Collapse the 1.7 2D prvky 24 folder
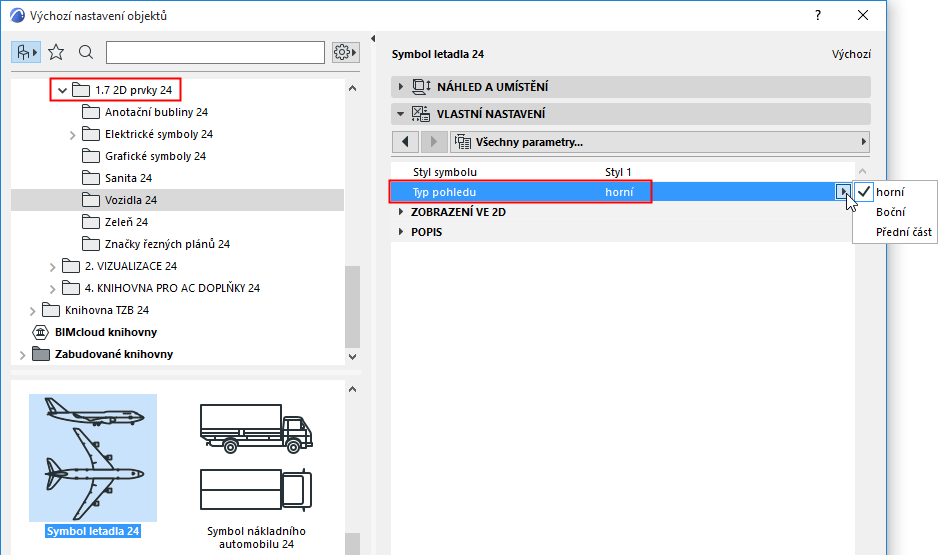 pyautogui.click(x=62, y=91)
